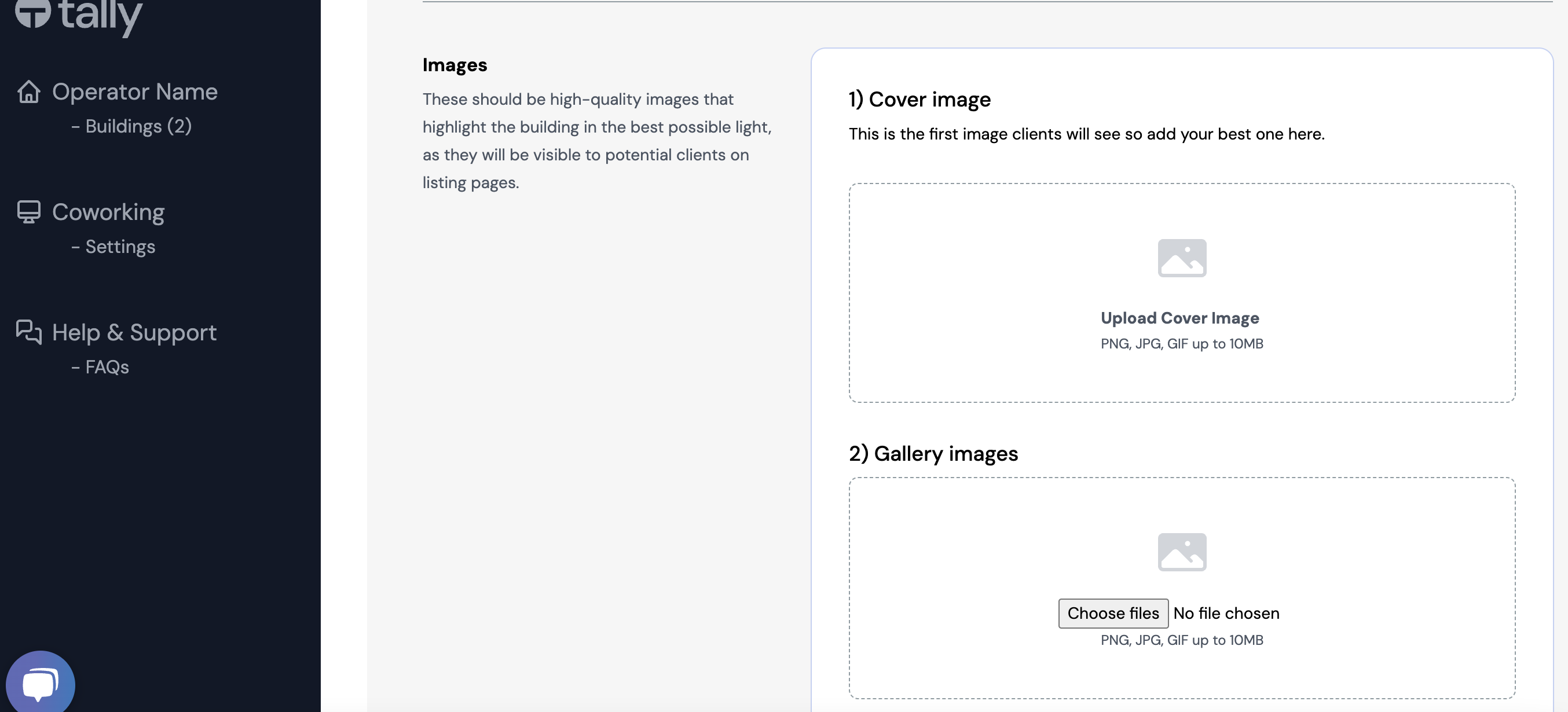Click 'This is the first image clients will see' text

tap(1086, 134)
